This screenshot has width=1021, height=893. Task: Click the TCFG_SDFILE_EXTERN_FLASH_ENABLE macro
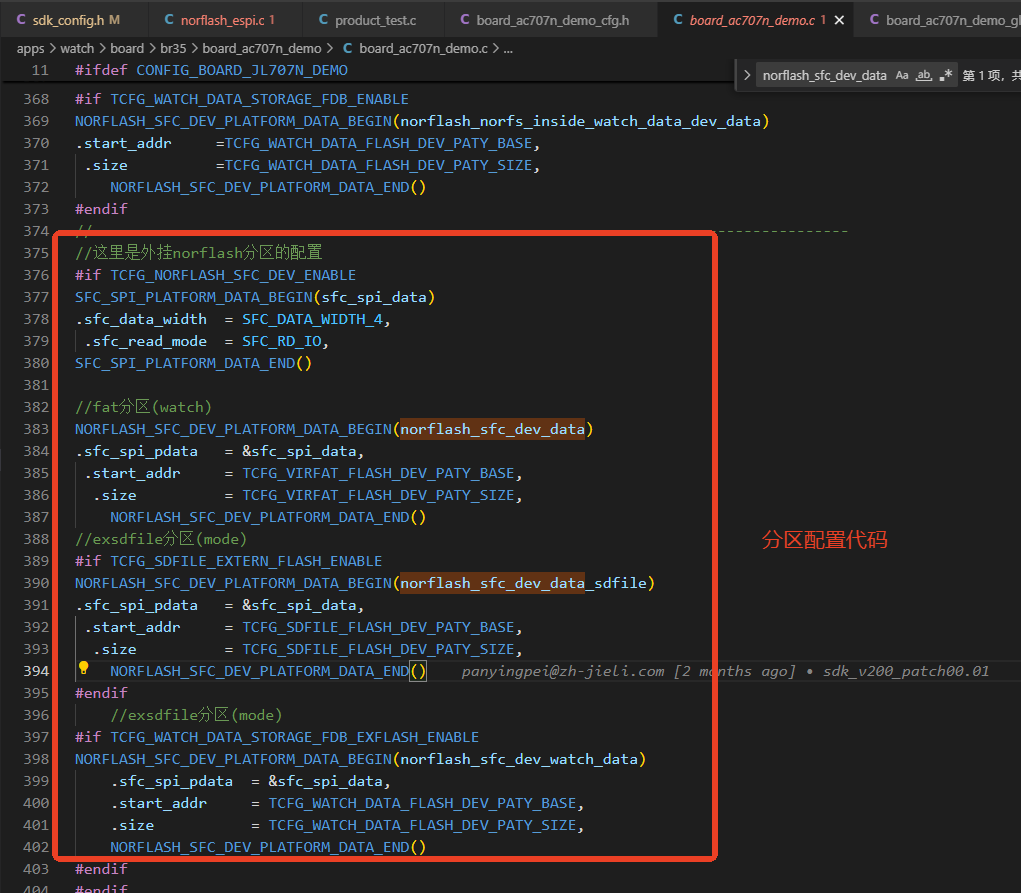(246, 561)
